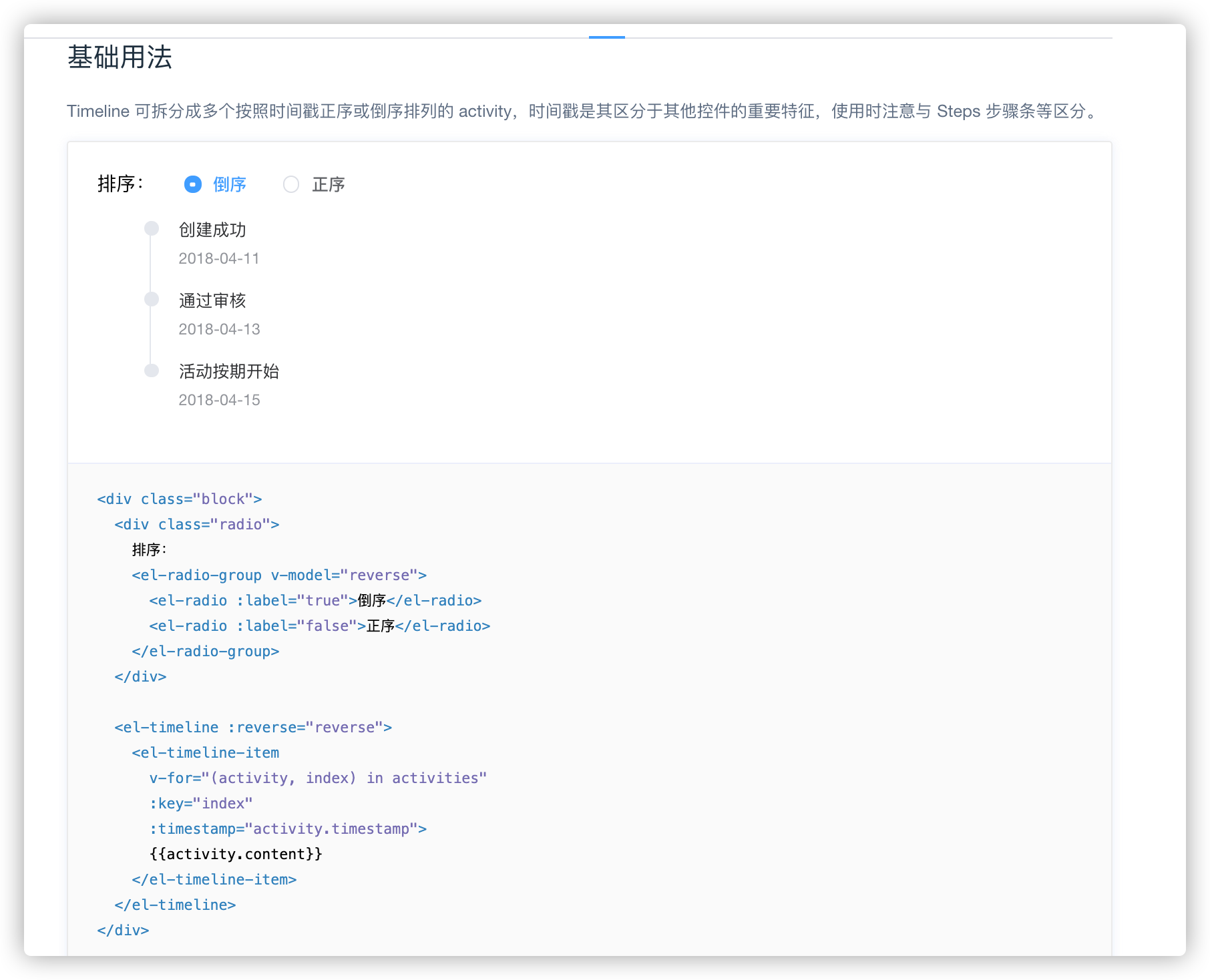Click the code line with :label="false"
This screenshot has width=1210, height=980.
point(320,626)
